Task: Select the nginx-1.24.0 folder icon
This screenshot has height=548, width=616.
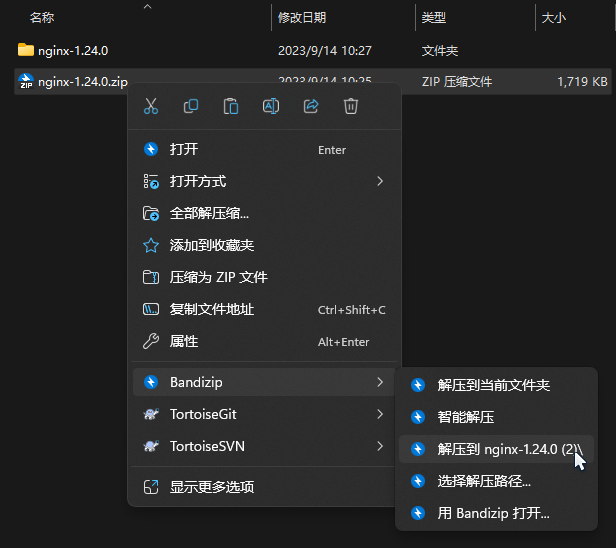Action: tap(26, 50)
